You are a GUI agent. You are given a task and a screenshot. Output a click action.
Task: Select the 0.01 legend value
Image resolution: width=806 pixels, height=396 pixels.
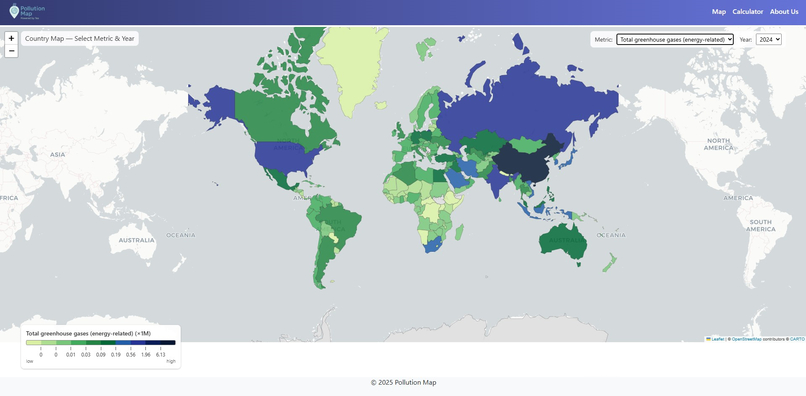(70, 355)
